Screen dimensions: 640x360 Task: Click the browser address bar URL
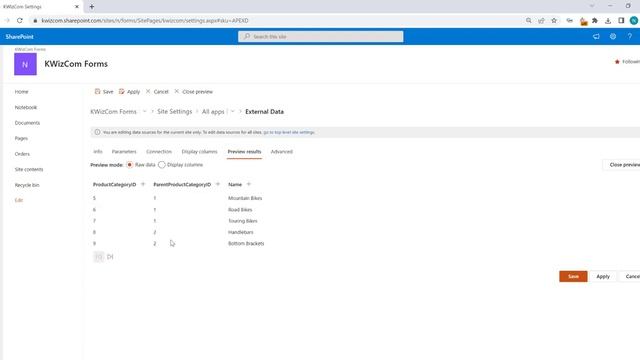point(145,20)
